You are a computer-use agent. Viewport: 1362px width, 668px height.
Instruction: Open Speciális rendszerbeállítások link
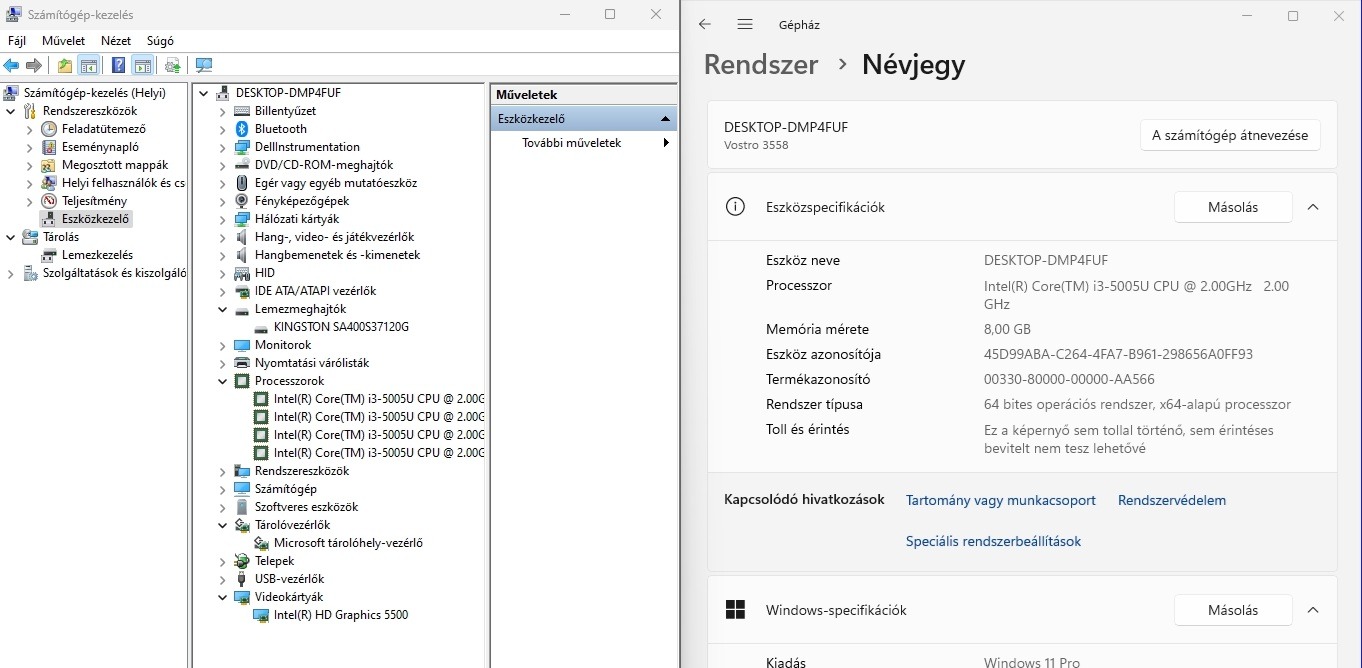point(993,541)
